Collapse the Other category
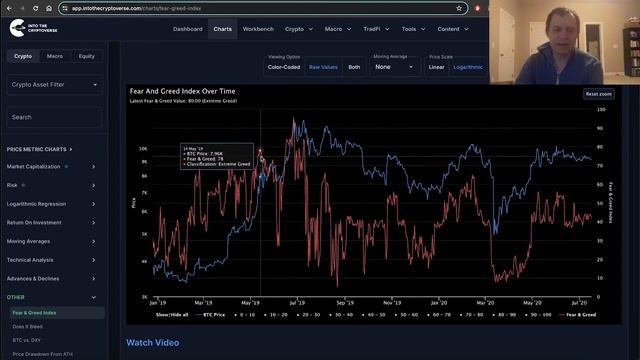 tap(51, 297)
